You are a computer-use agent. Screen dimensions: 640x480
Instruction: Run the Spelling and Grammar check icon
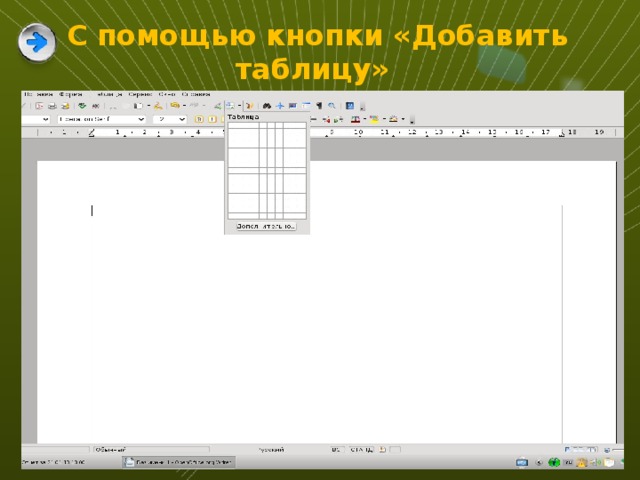(x=82, y=106)
